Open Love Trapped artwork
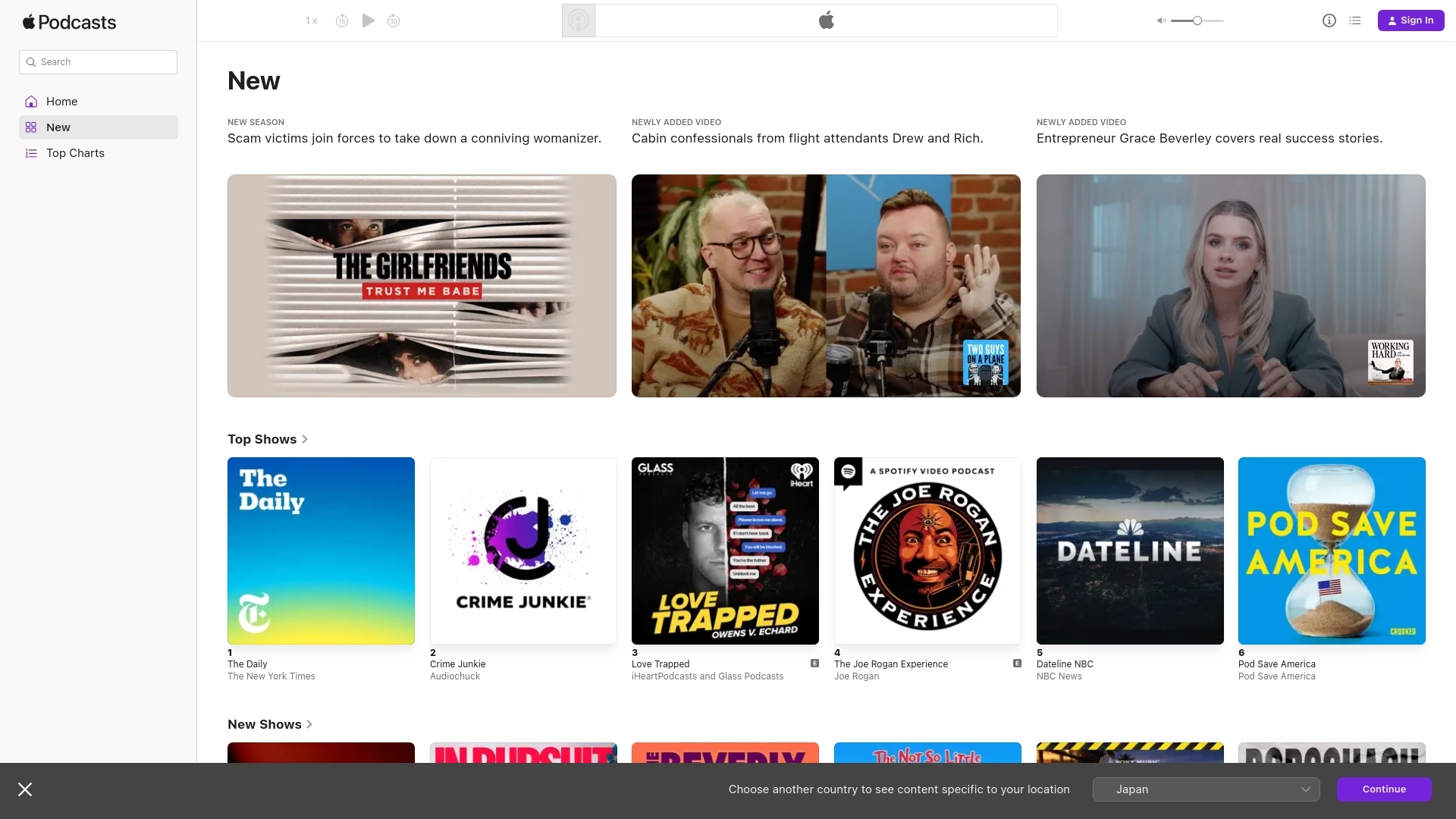This screenshot has width=1456, height=819. (725, 551)
